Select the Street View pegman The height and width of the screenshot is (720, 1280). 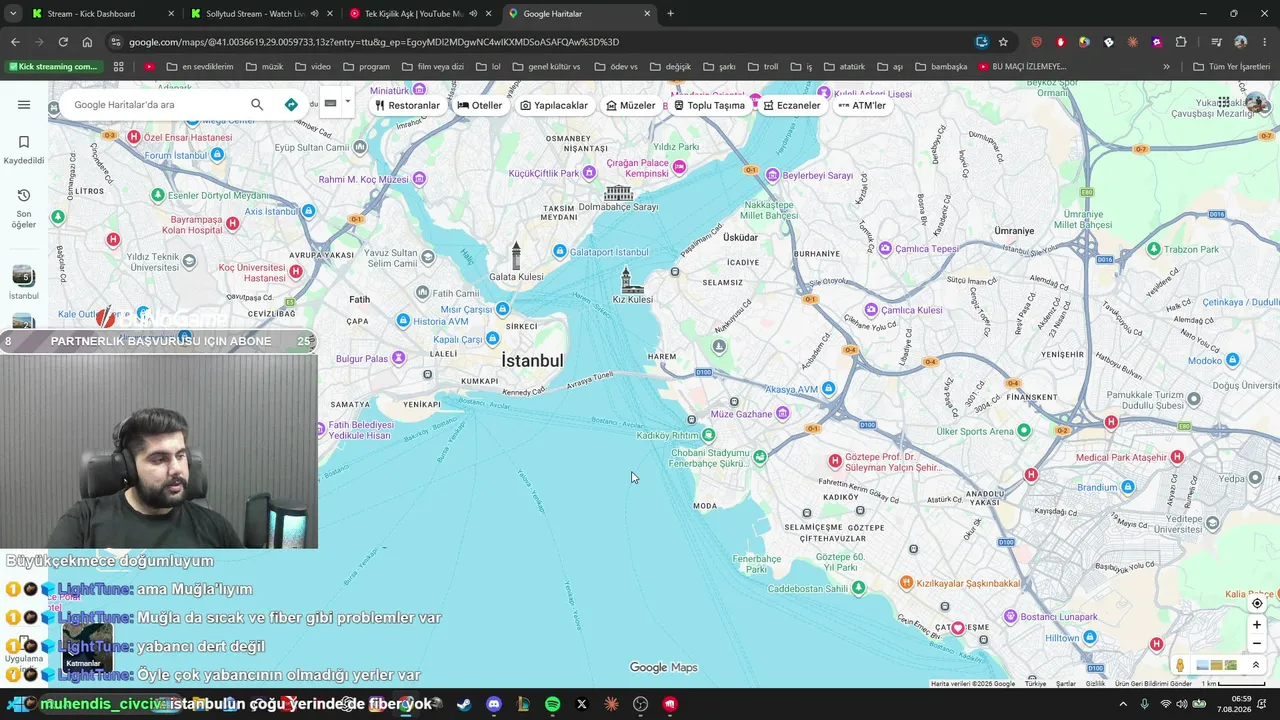pos(1180,665)
